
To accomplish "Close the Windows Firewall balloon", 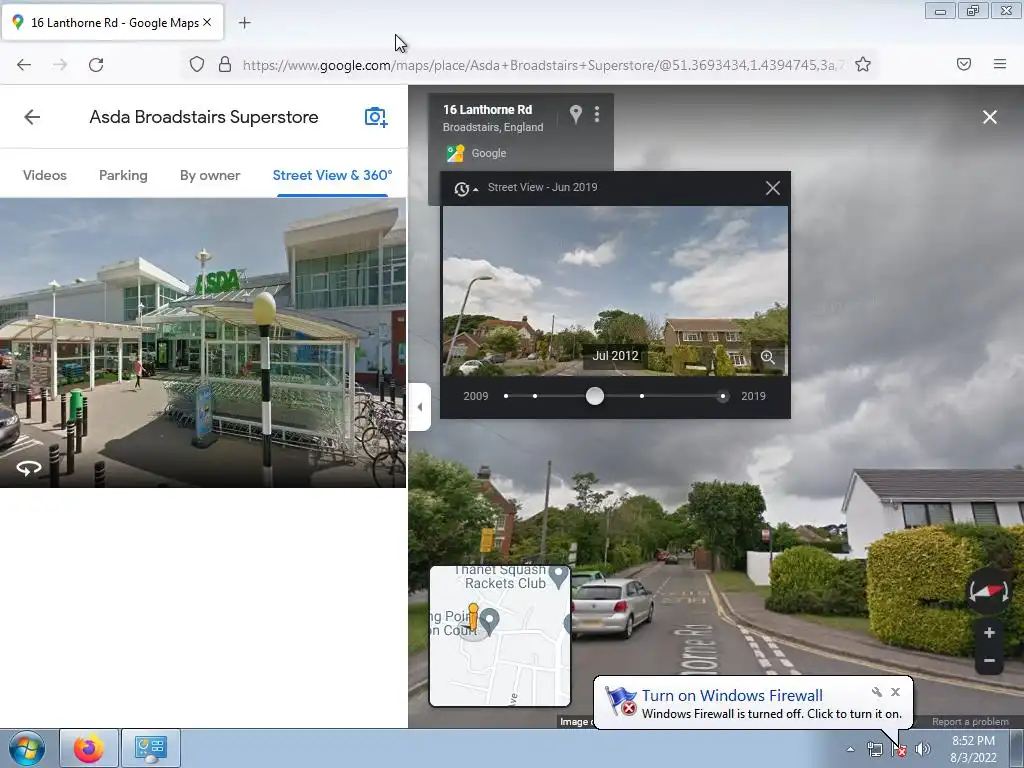I will [x=895, y=692].
